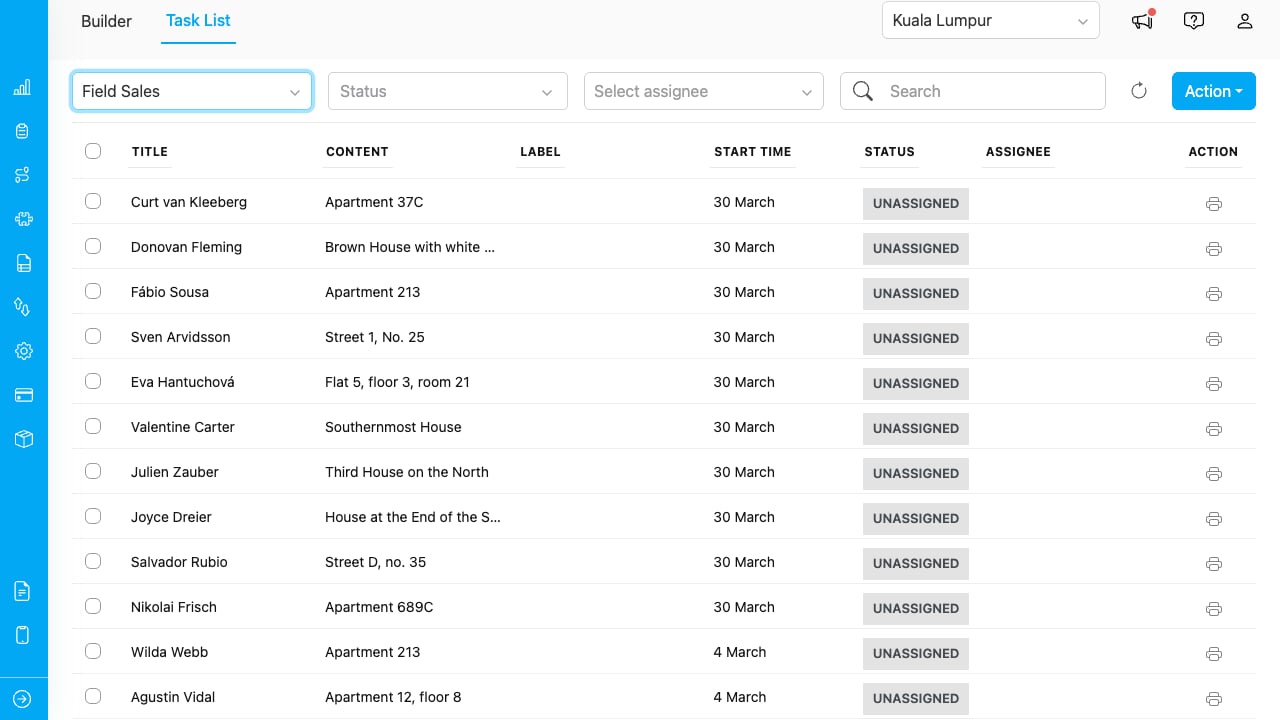Sort by START TIME column header
This screenshot has height=720, width=1280.
(x=753, y=152)
